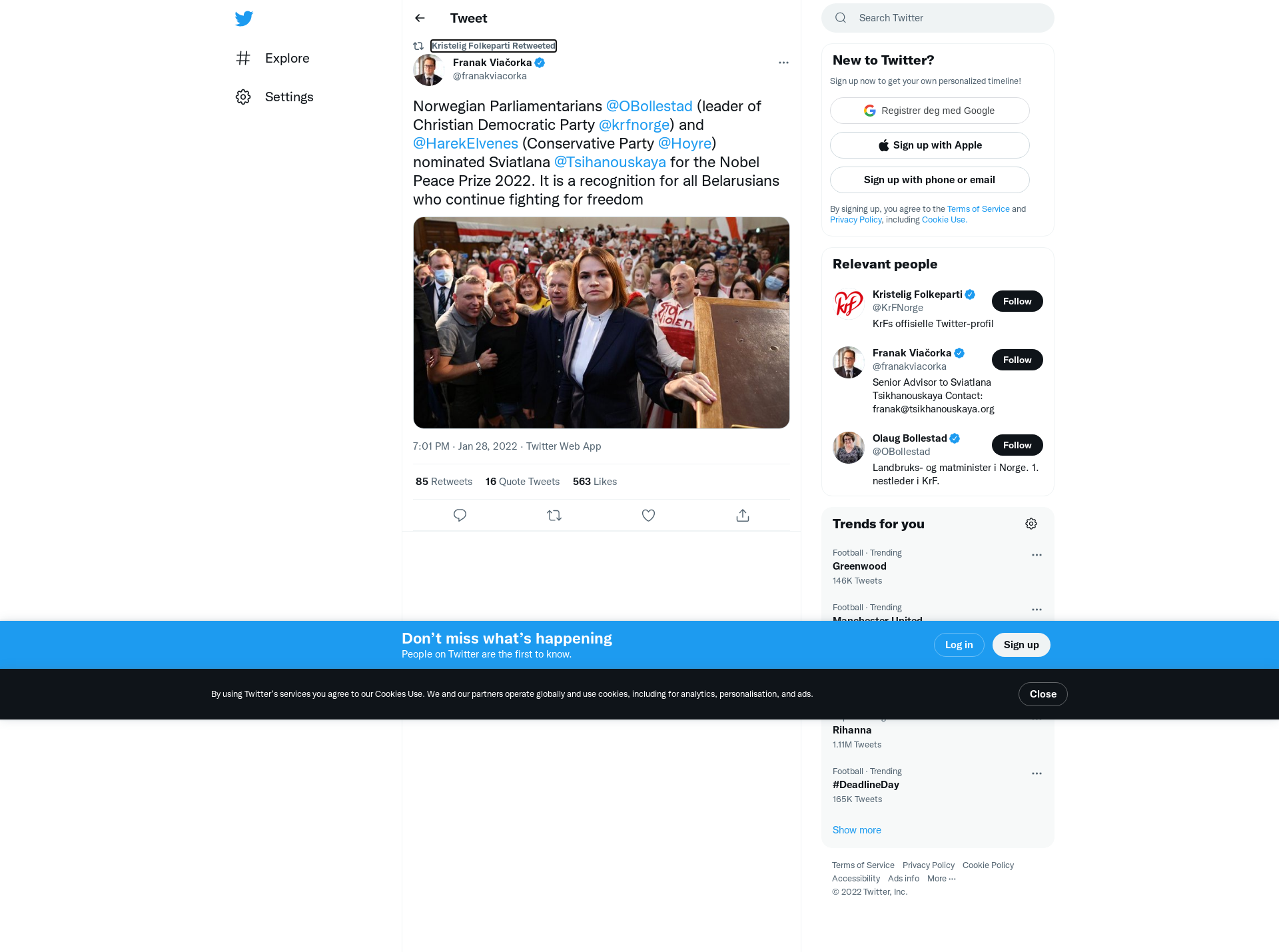Open more options for the Greenwood trend

[x=1037, y=555]
